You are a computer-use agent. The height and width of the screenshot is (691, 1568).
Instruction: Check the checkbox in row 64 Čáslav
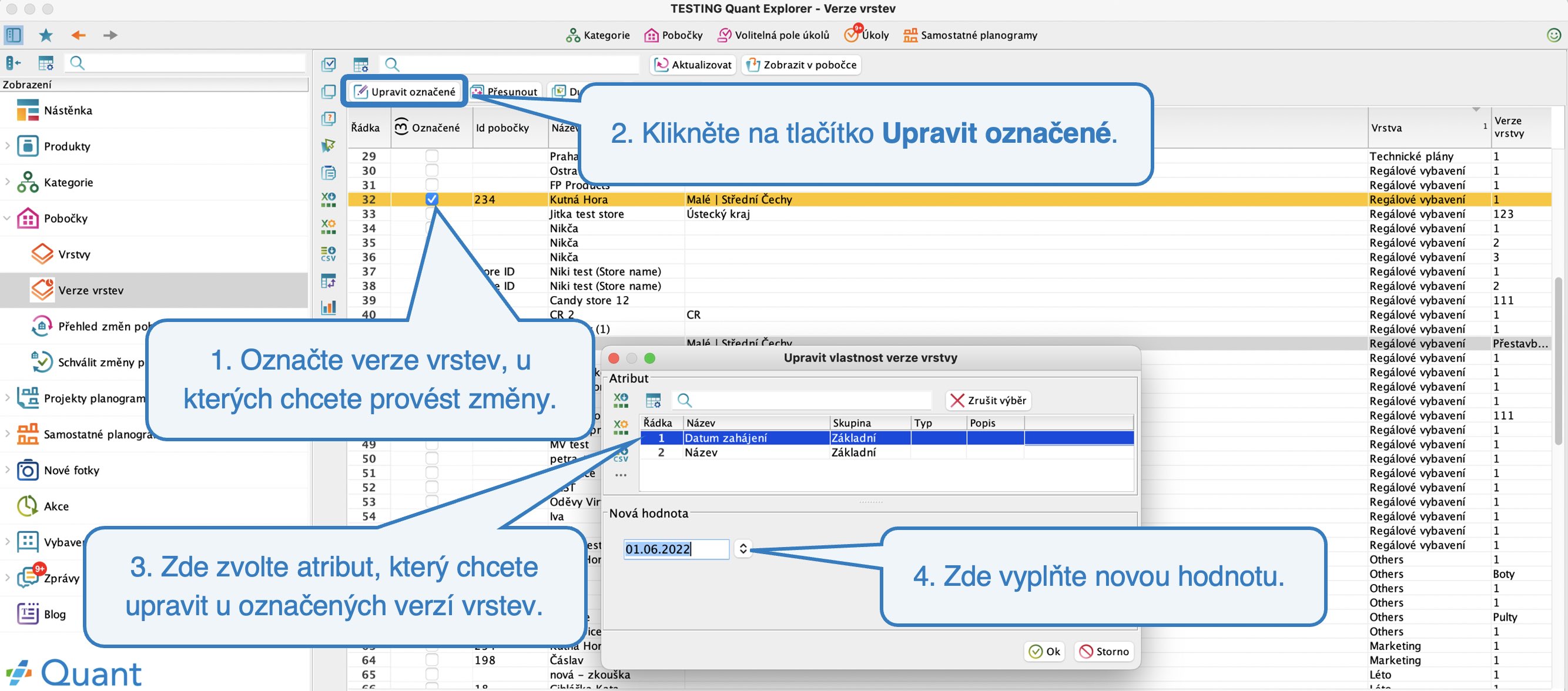tap(431, 660)
